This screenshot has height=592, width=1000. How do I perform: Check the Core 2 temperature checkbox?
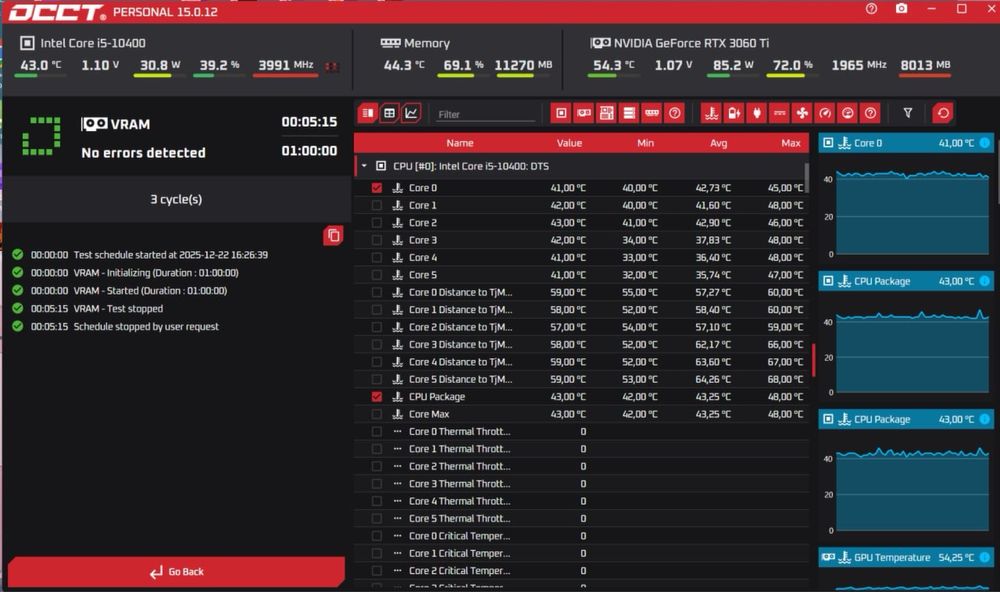tap(377, 223)
